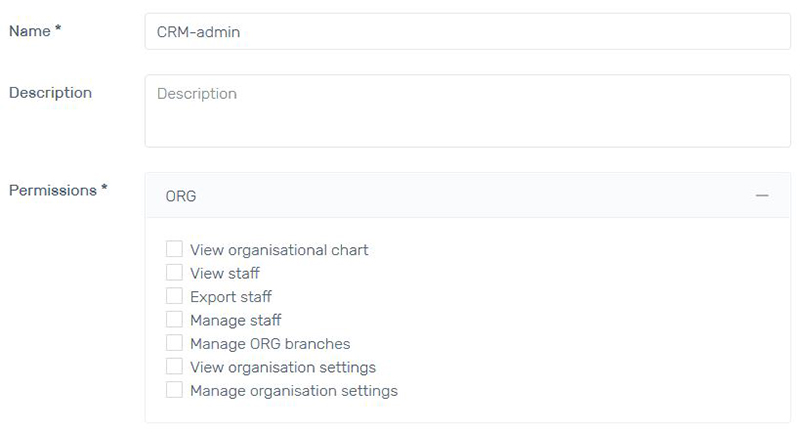Click the 'Manage ORG branches' label text
The width and height of the screenshot is (800, 433).
tap(270, 344)
